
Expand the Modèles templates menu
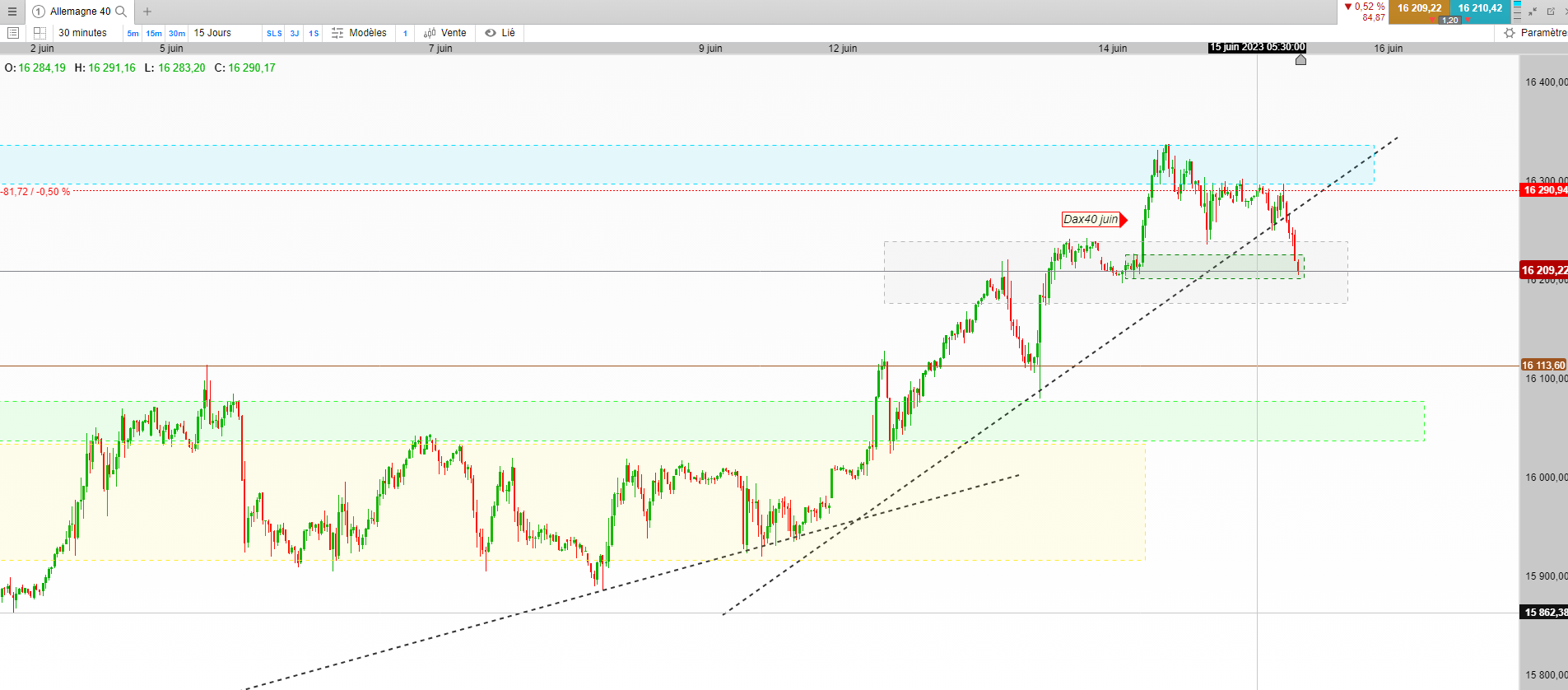359,33
